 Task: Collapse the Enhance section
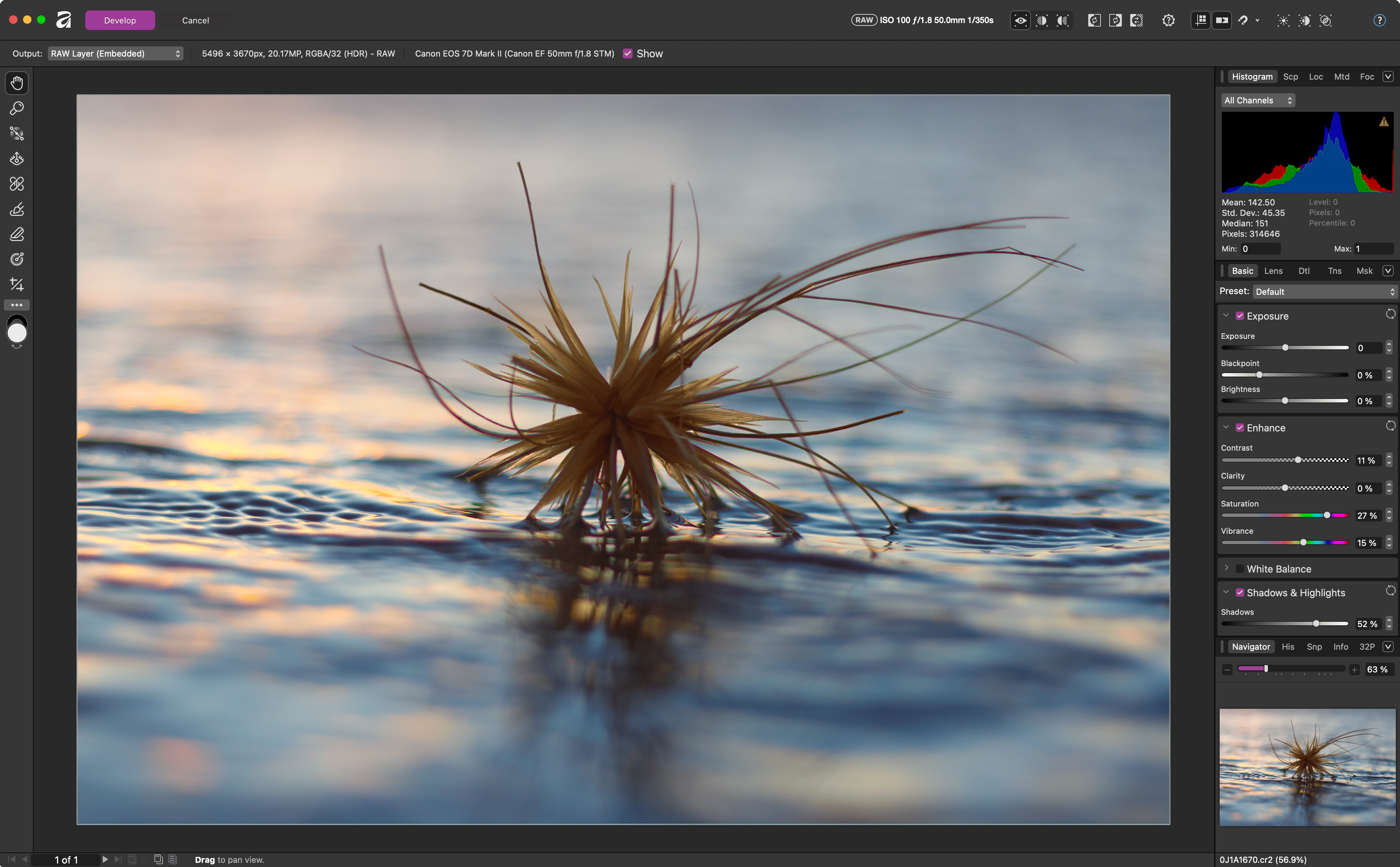[1226, 427]
